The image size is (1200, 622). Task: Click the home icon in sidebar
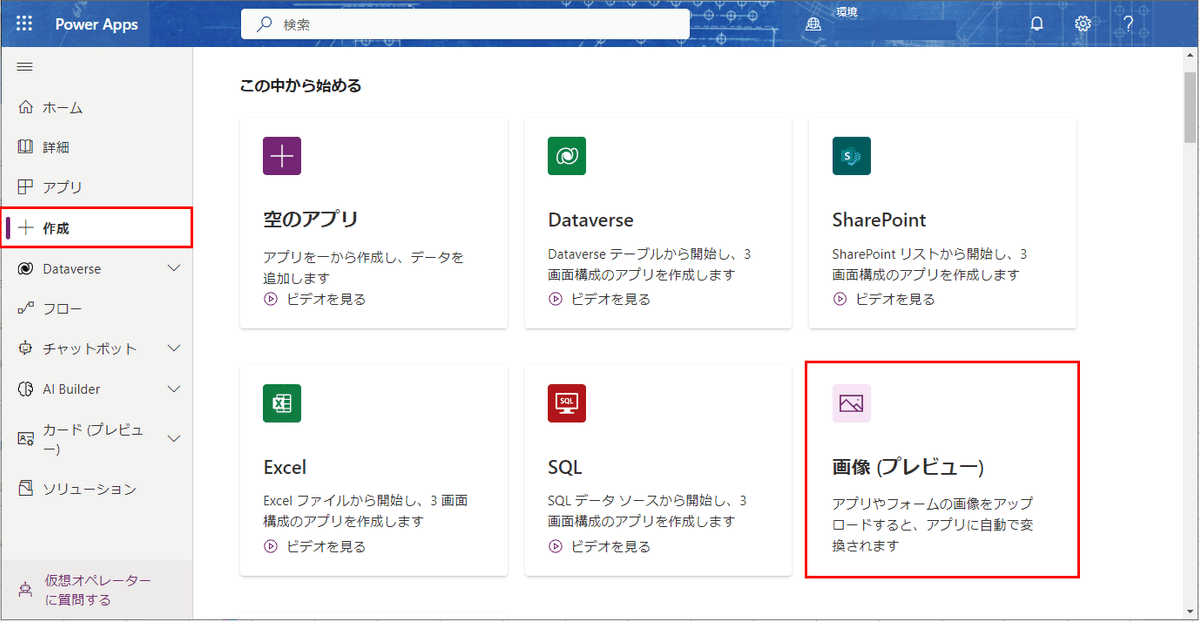click(26, 107)
